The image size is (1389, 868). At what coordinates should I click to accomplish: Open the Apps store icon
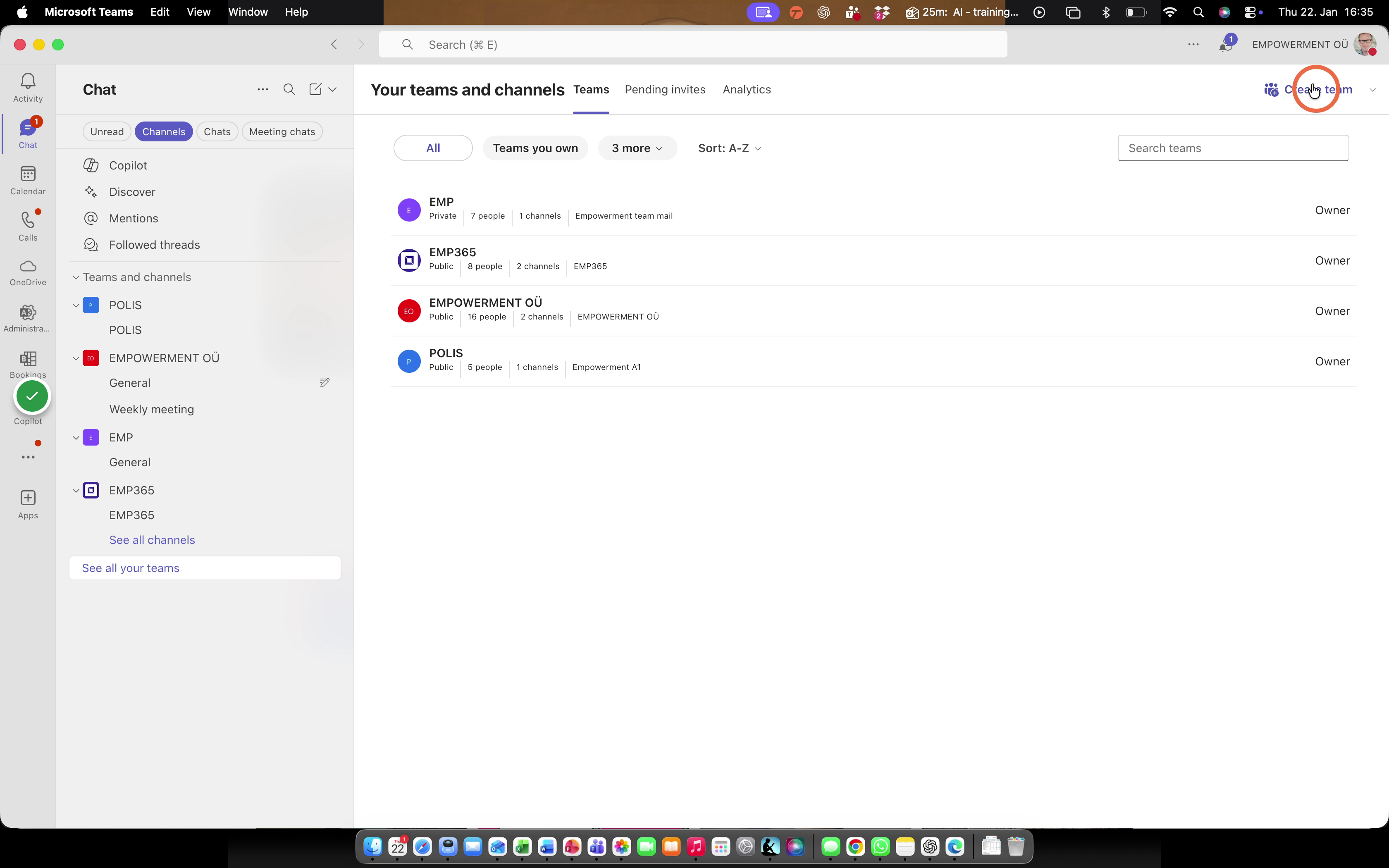tap(28, 504)
